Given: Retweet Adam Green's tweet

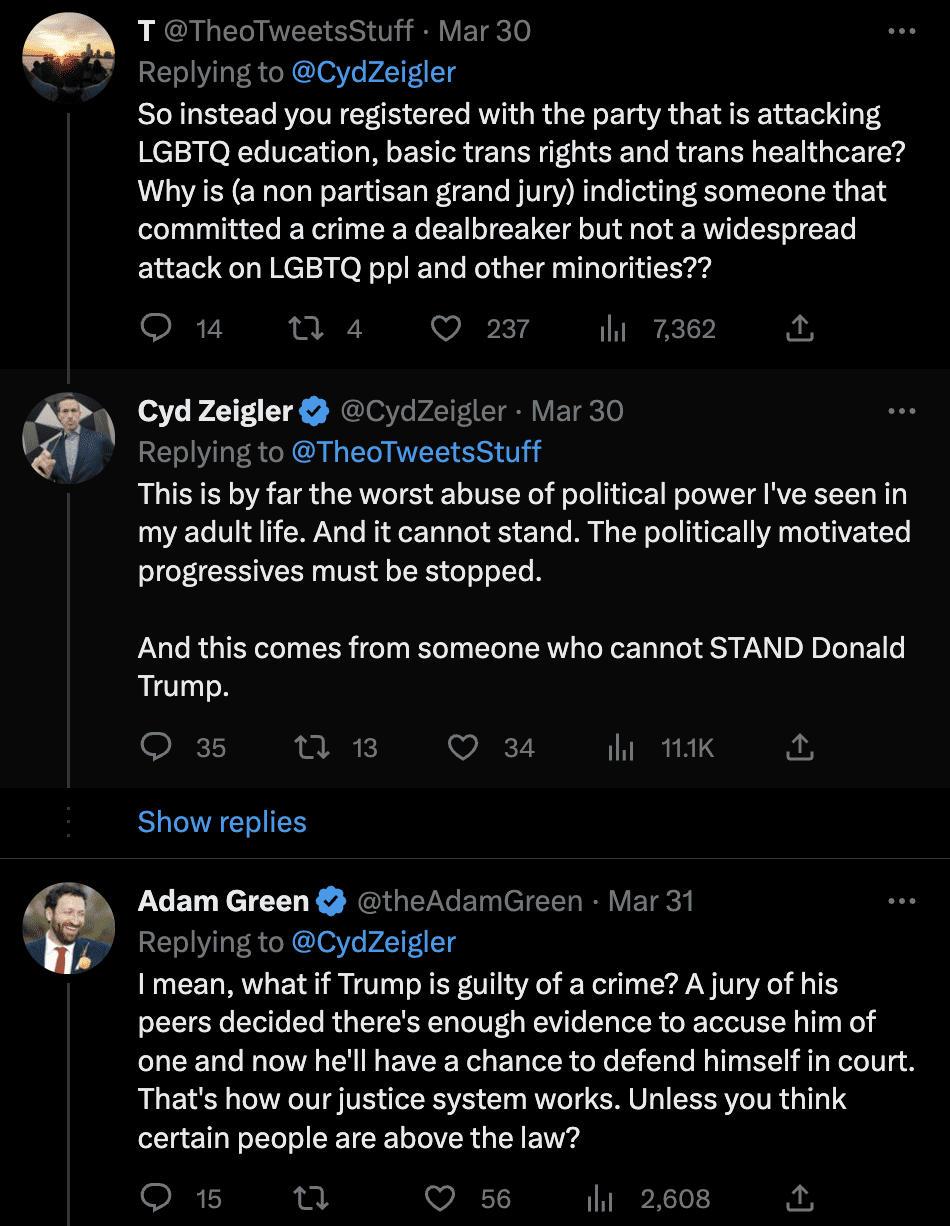Looking at the screenshot, I should point(314,1198).
